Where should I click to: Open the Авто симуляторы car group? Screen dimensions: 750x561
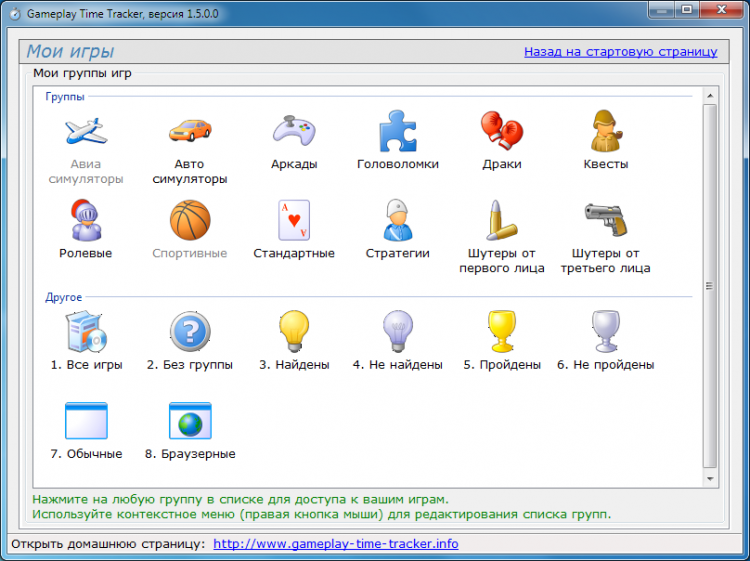pyautogui.click(x=190, y=130)
